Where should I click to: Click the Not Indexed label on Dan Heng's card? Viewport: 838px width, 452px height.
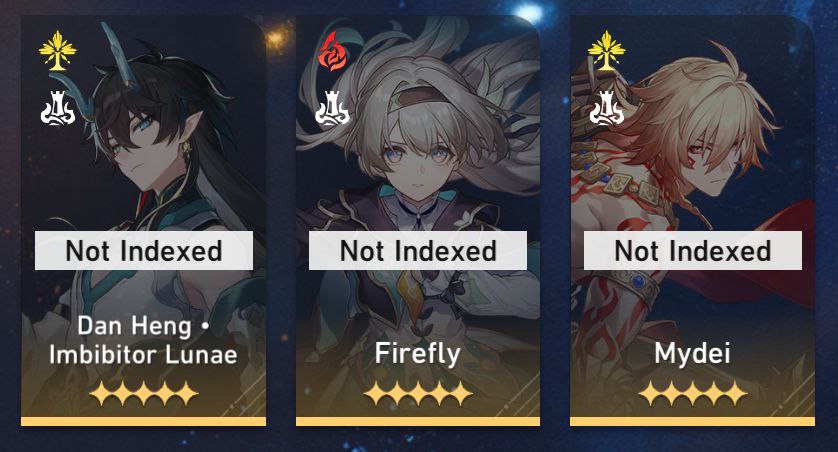coord(144,251)
